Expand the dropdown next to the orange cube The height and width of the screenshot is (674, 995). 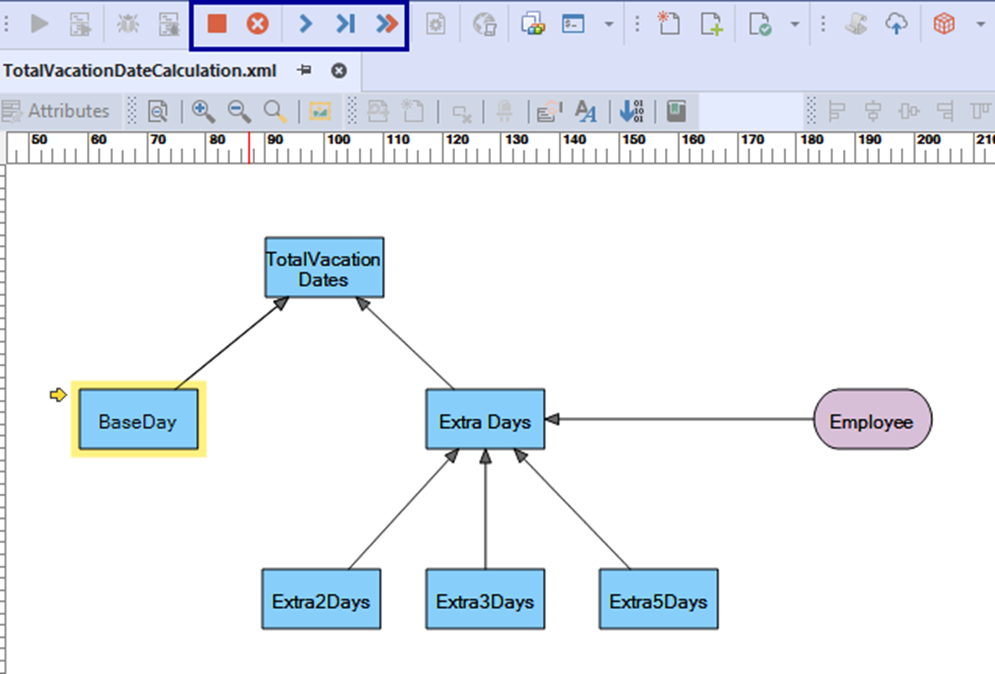coord(980,25)
